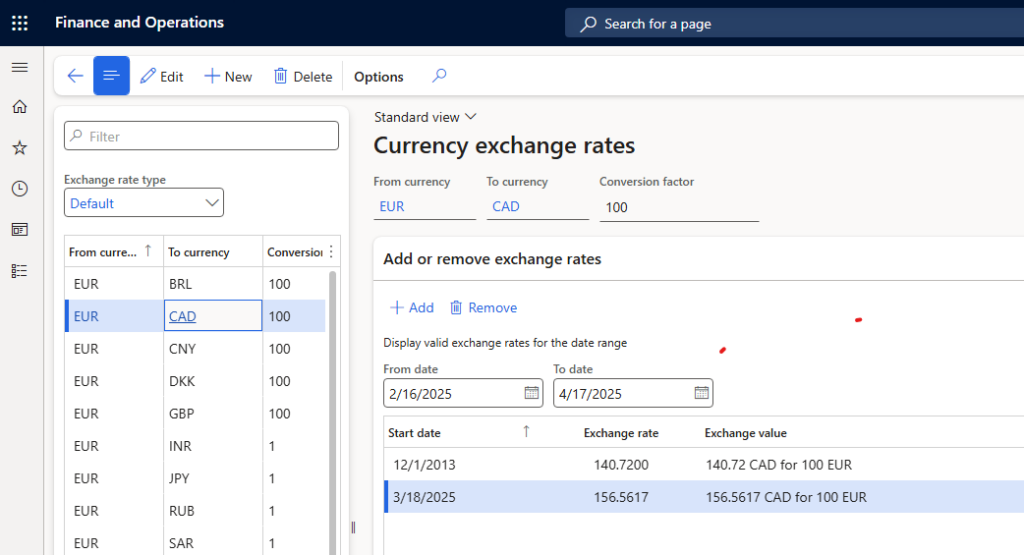Screen dimensions: 1024x555
Task: Open the app launcher waffle icon
Action: tap(20, 23)
